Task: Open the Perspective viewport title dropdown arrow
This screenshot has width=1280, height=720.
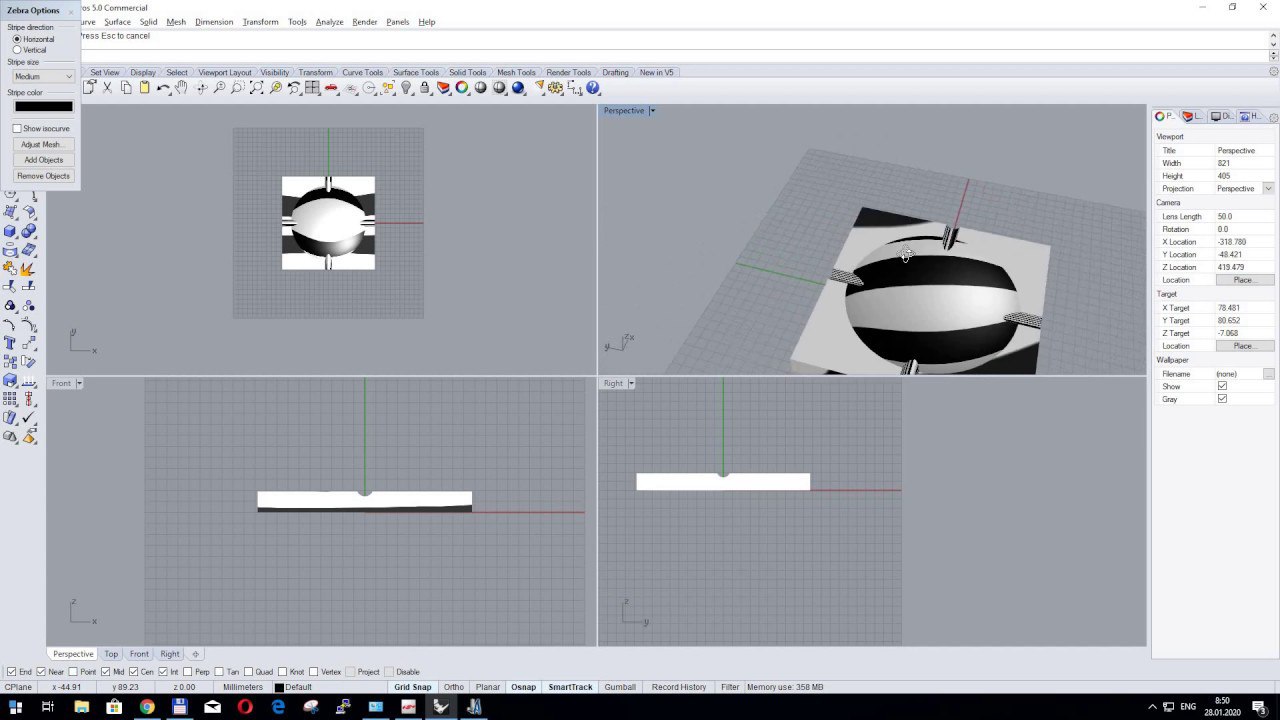Action: coord(652,111)
